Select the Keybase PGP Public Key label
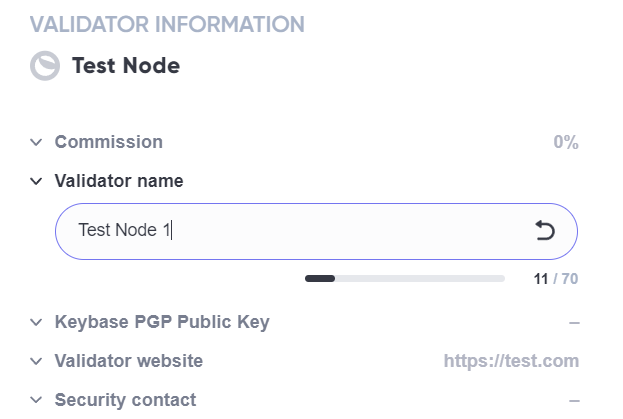623x419 pixels. click(x=162, y=322)
